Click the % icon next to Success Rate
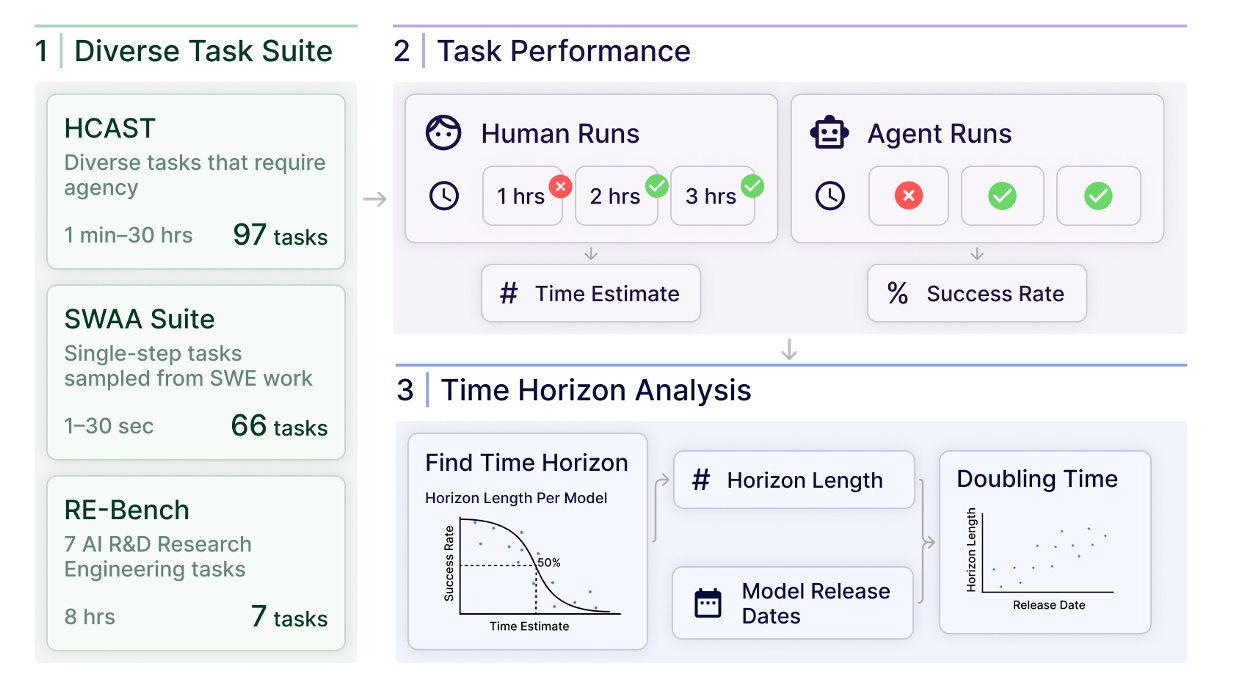The image size is (1246, 690). pos(900,293)
